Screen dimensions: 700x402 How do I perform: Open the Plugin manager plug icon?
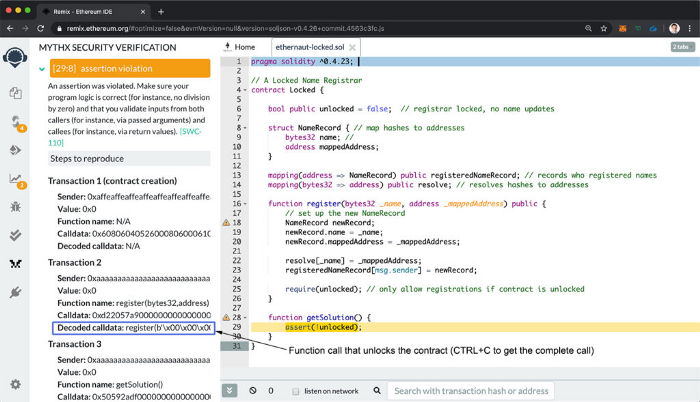[15, 293]
